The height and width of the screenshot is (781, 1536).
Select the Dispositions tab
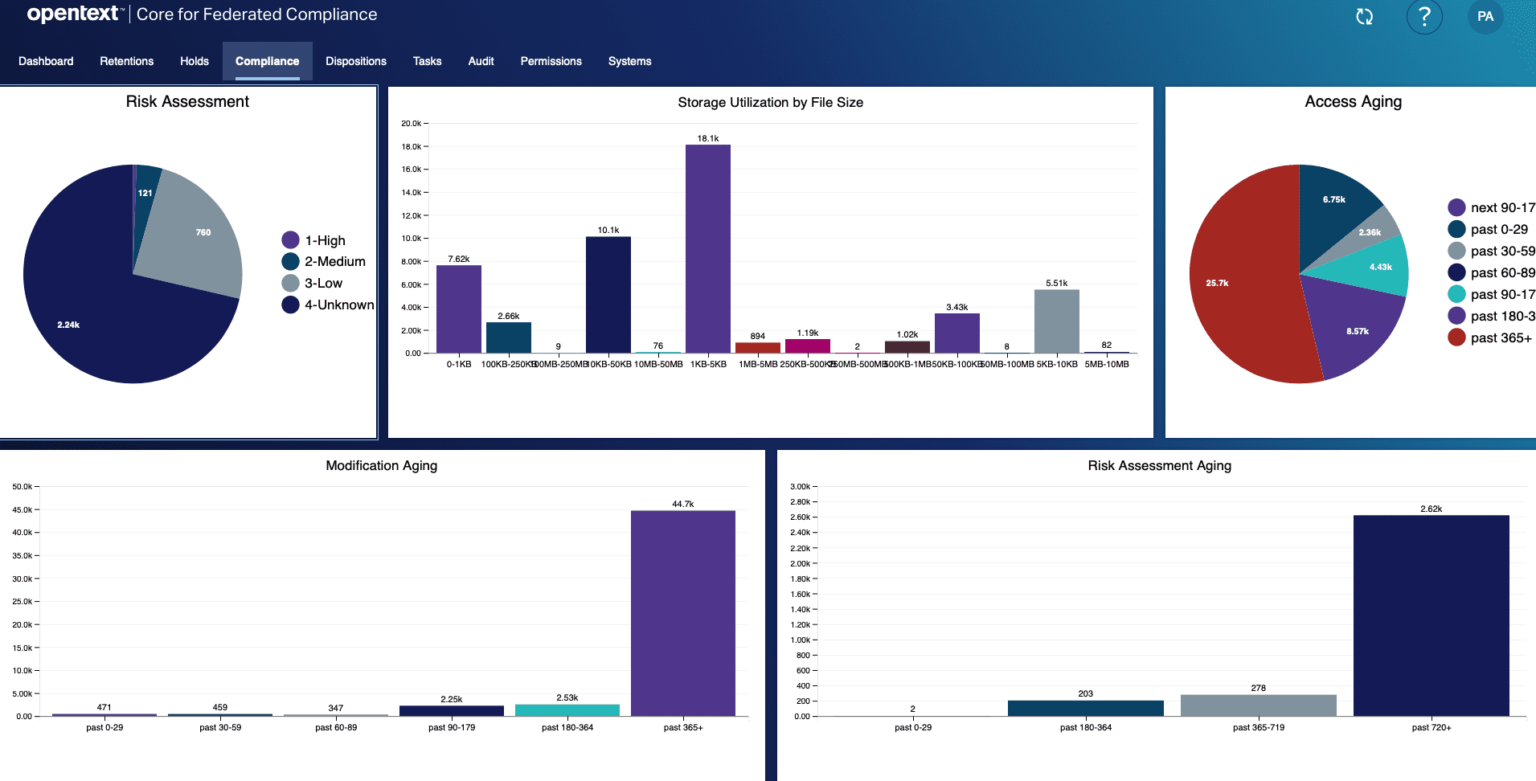click(x=355, y=61)
